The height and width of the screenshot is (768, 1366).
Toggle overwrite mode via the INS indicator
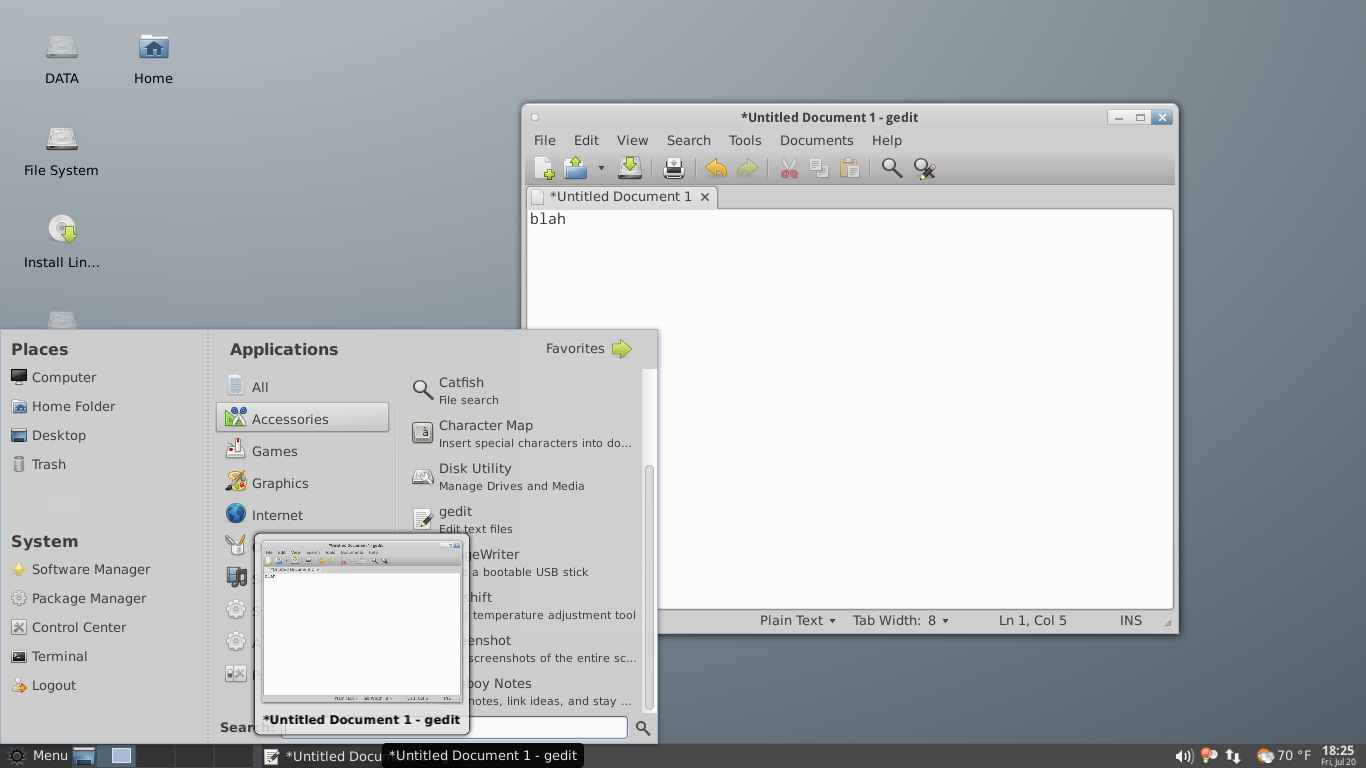point(1130,620)
